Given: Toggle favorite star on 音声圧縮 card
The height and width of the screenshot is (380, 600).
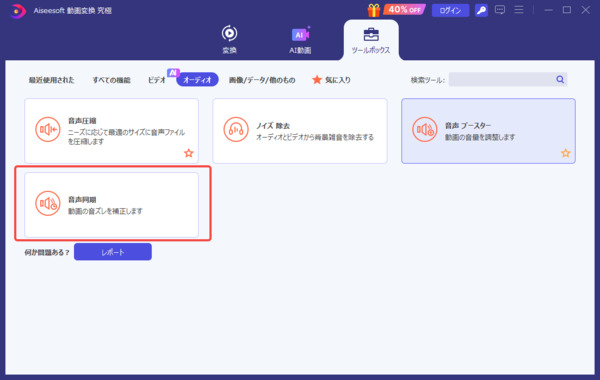Looking at the screenshot, I should [189, 153].
